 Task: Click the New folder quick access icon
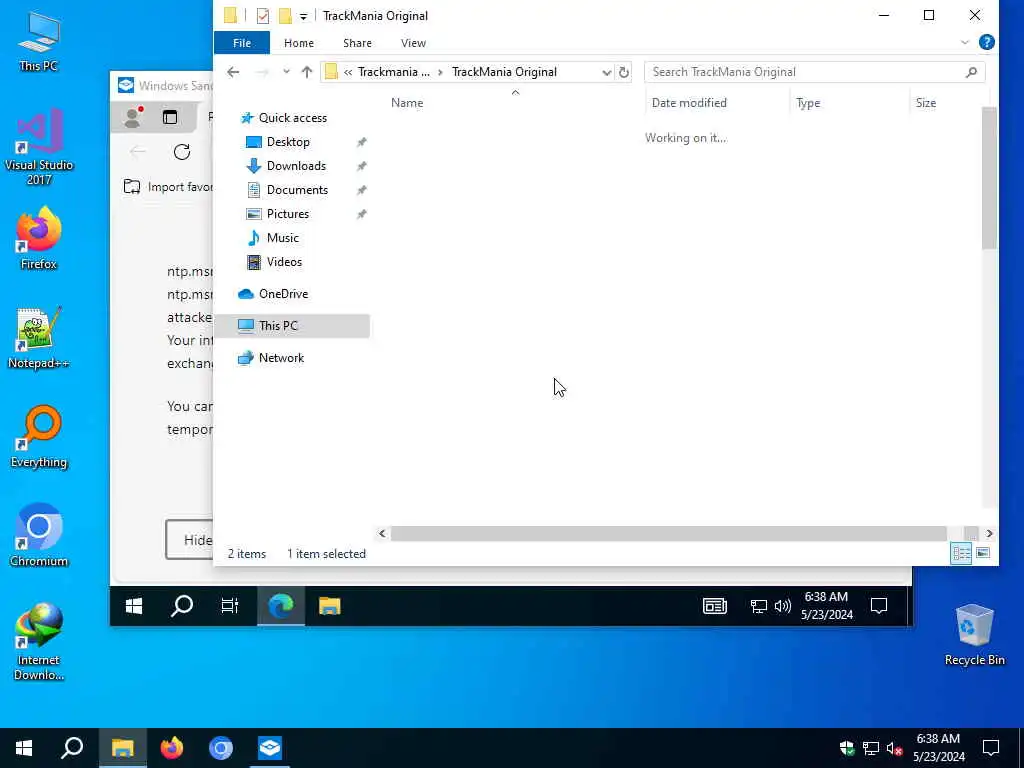(285, 16)
